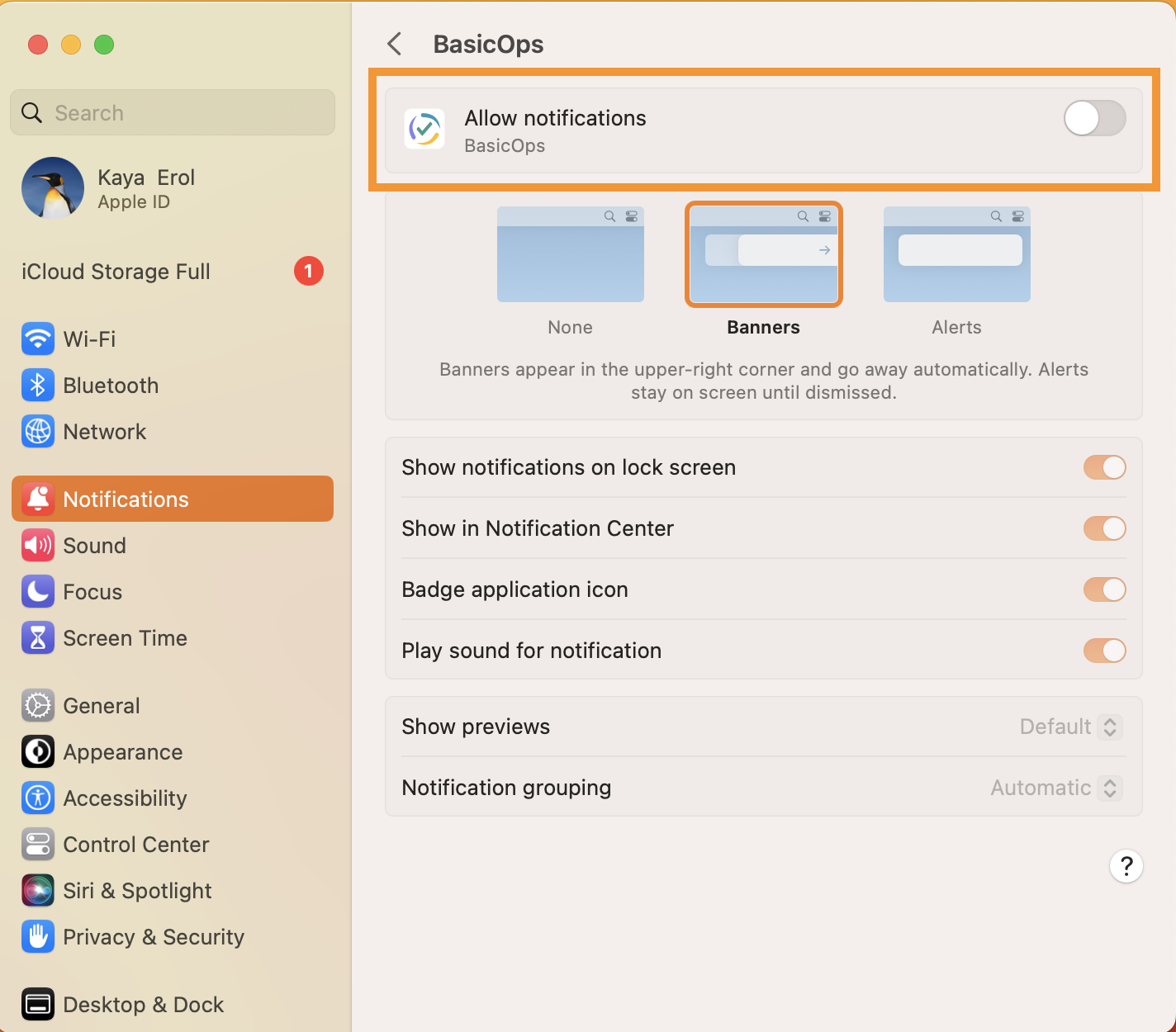
Task: Click the Accessibility icon in sidebar
Action: (x=38, y=798)
